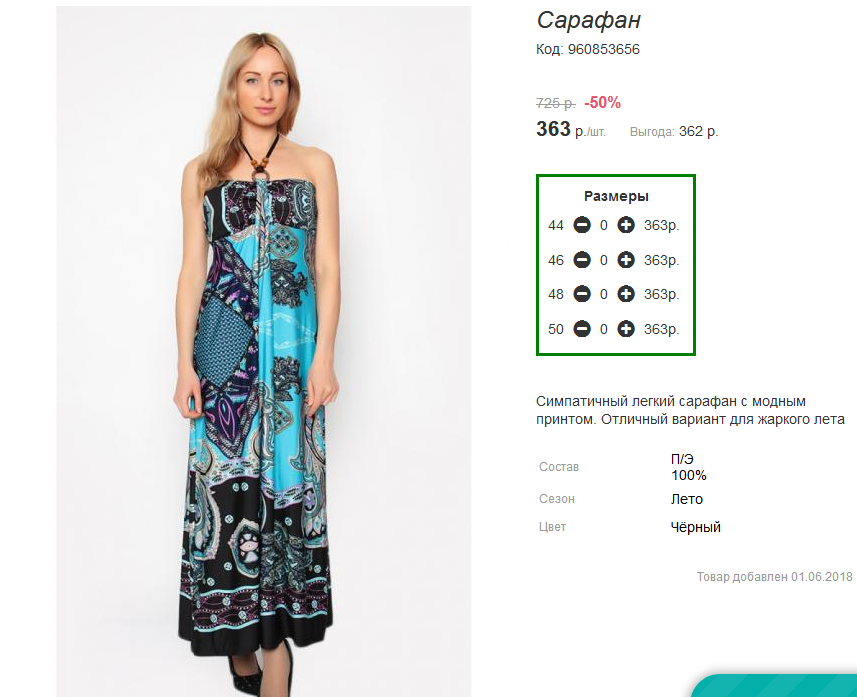Viewport: 857px width, 697px height.
Task: Click the size 44 quantity value
Action: pyautogui.click(x=603, y=225)
